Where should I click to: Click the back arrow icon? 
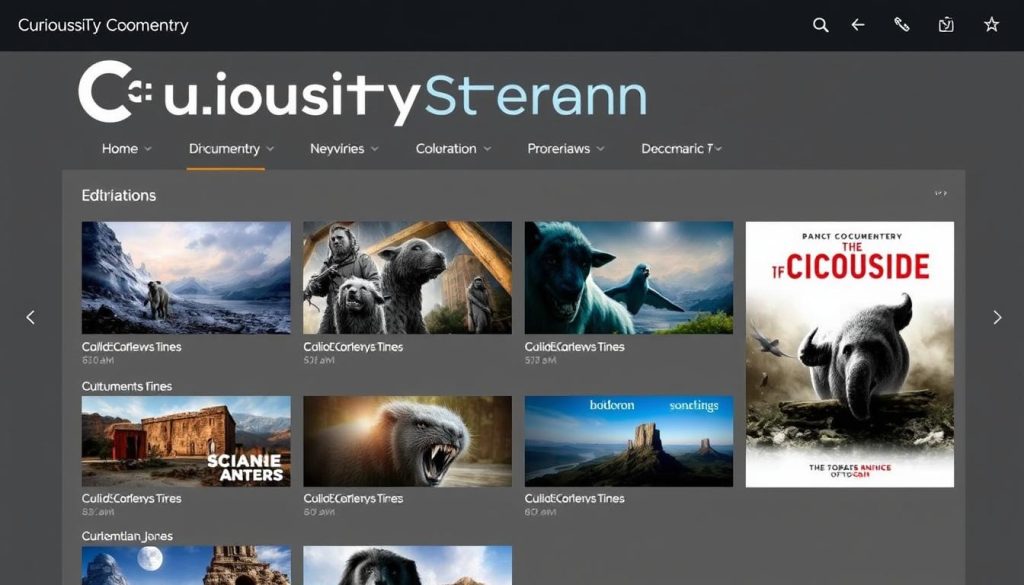[857, 25]
